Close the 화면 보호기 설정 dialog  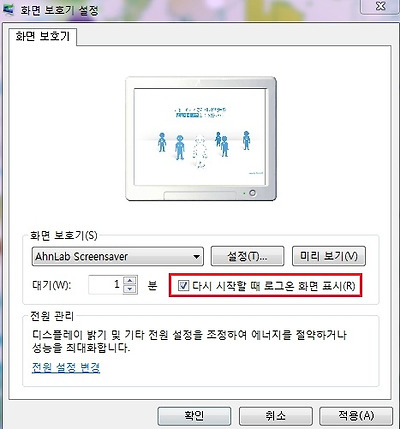[380, 6]
